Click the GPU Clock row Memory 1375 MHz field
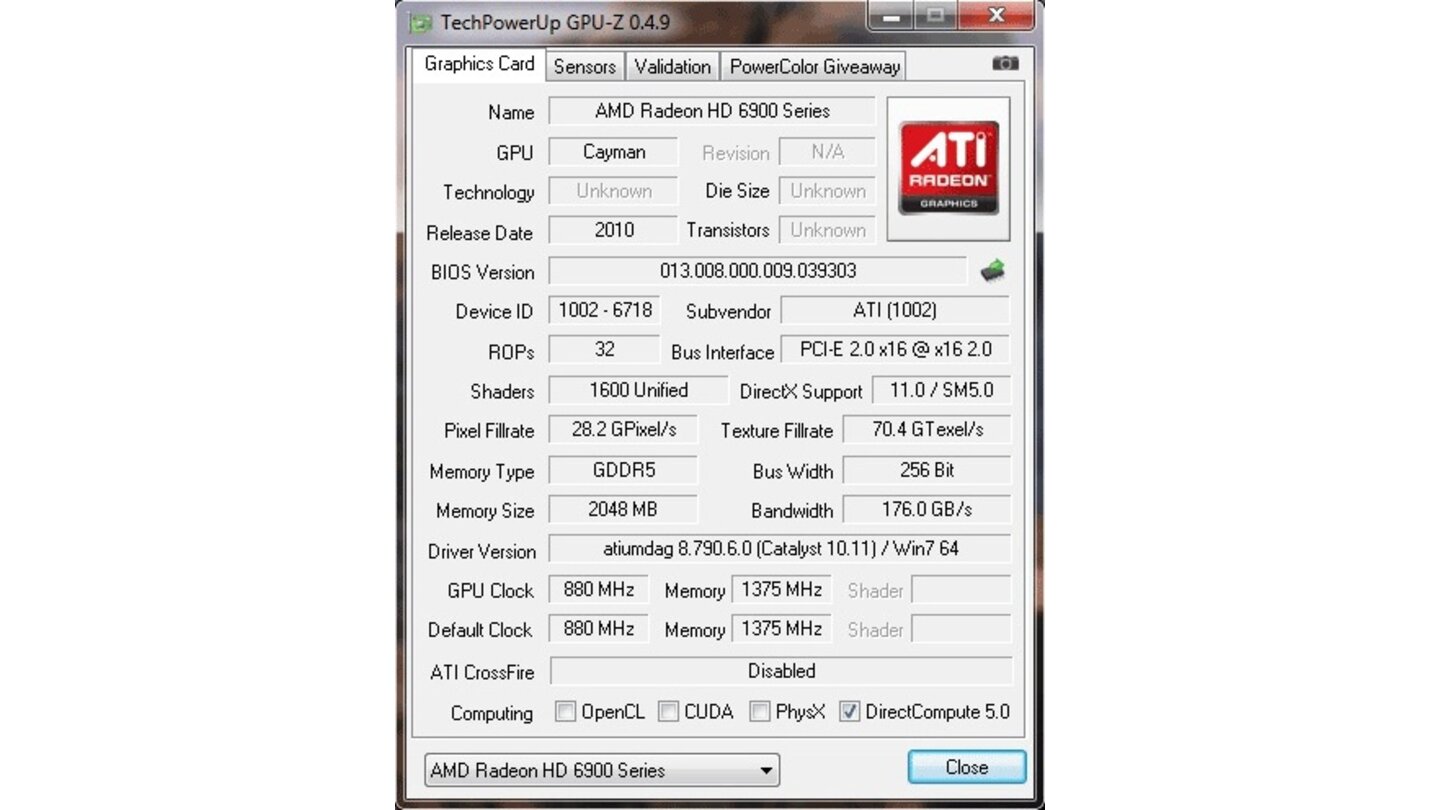The width and height of the screenshot is (1440, 810). (x=782, y=590)
